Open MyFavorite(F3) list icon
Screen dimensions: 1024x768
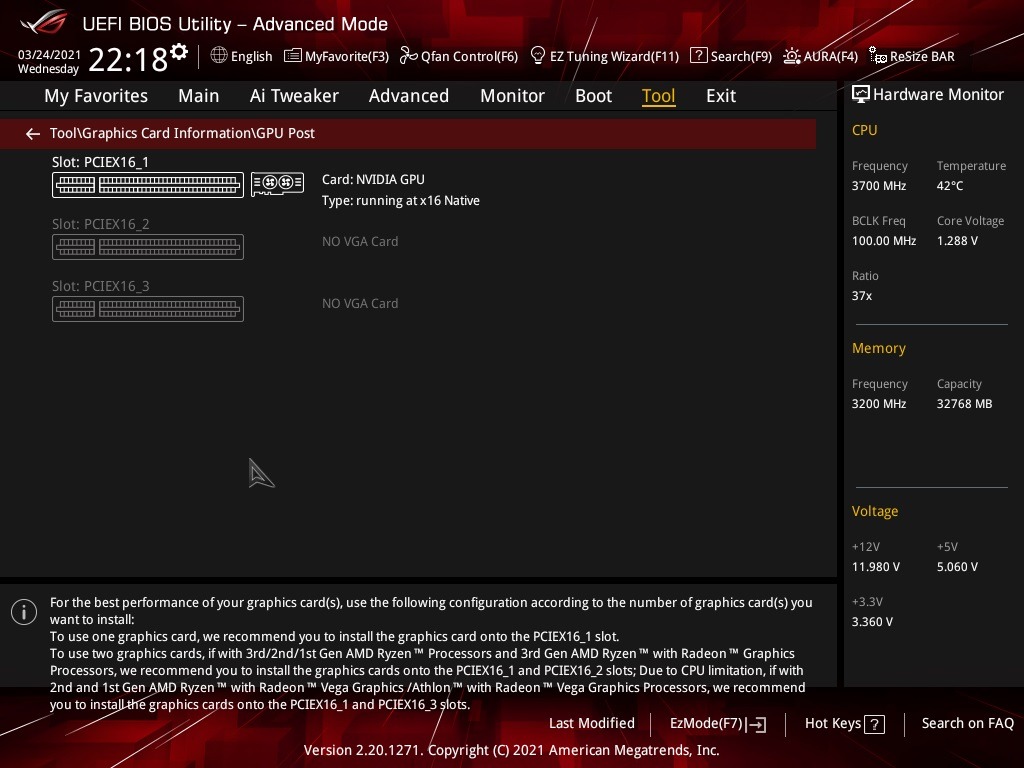[293, 56]
